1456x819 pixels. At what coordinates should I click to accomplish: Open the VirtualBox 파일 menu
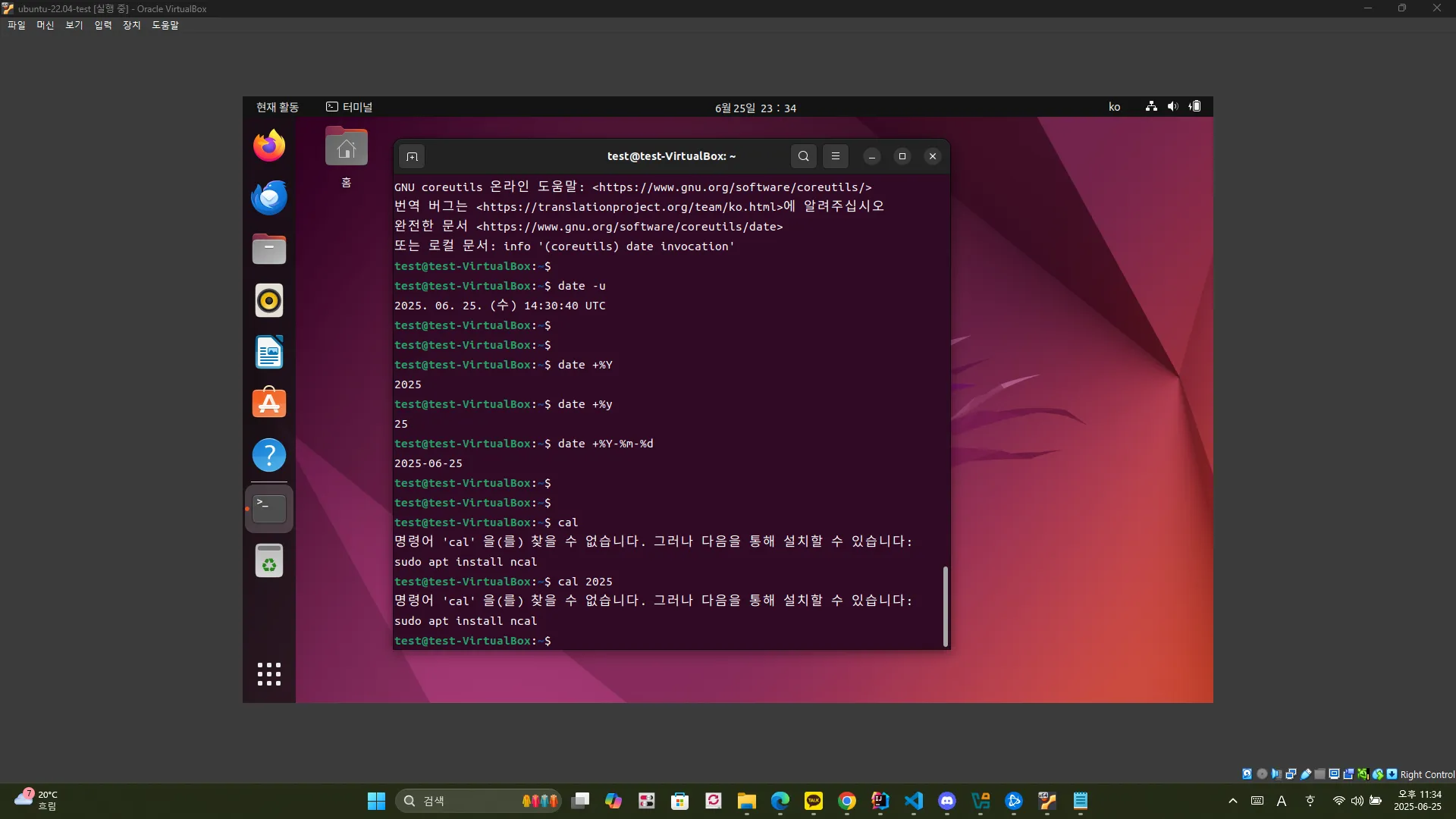pyautogui.click(x=17, y=25)
